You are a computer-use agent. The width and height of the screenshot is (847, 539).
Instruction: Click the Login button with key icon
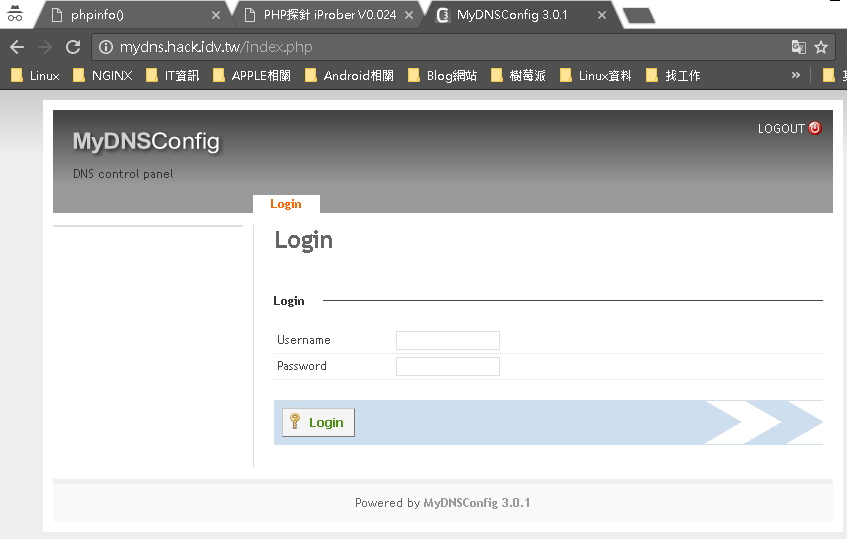point(318,422)
